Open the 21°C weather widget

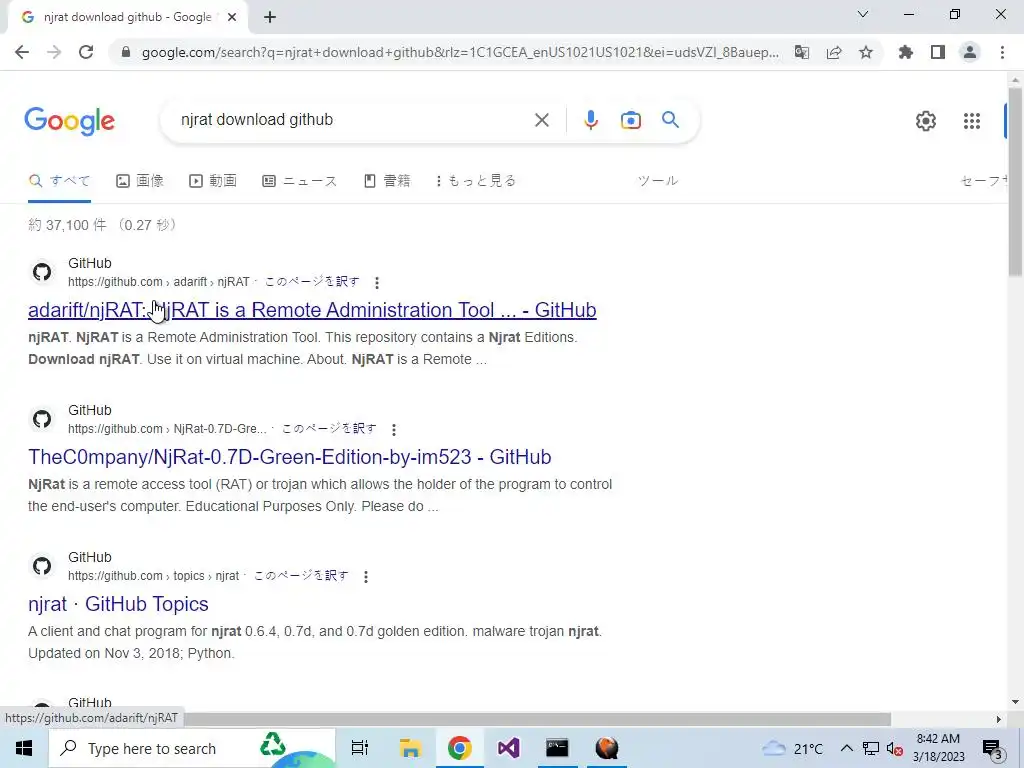point(793,748)
